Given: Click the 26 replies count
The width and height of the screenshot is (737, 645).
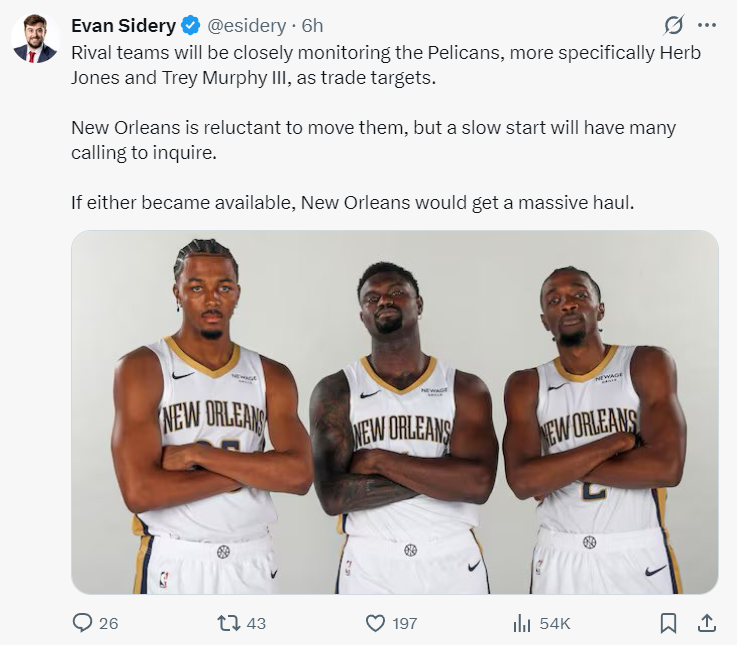Looking at the screenshot, I should [109, 623].
